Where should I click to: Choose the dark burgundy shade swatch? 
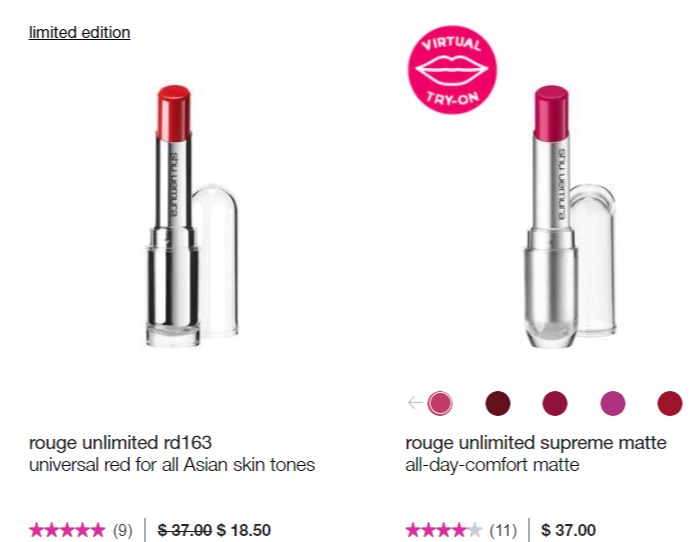point(498,403)
